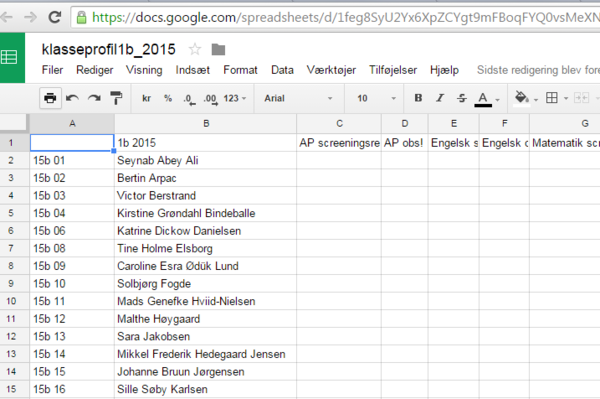
Task: Open the borders menu
Action: click(552, 98)
